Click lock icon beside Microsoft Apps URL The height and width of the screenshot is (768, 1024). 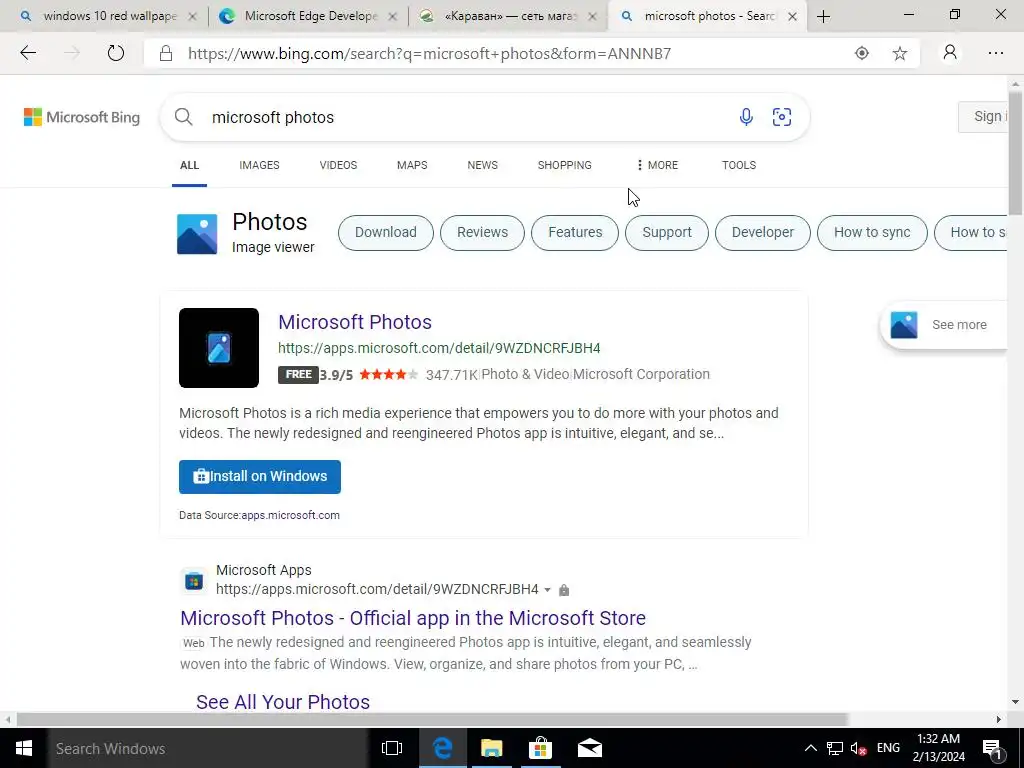click(564, 590)
